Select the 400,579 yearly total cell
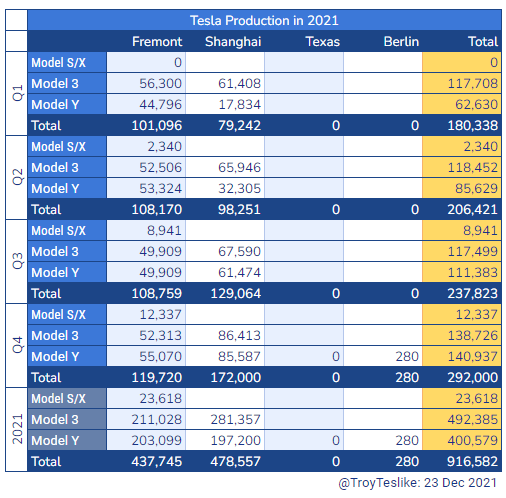 pyautogui.click(x=462, y=440)
